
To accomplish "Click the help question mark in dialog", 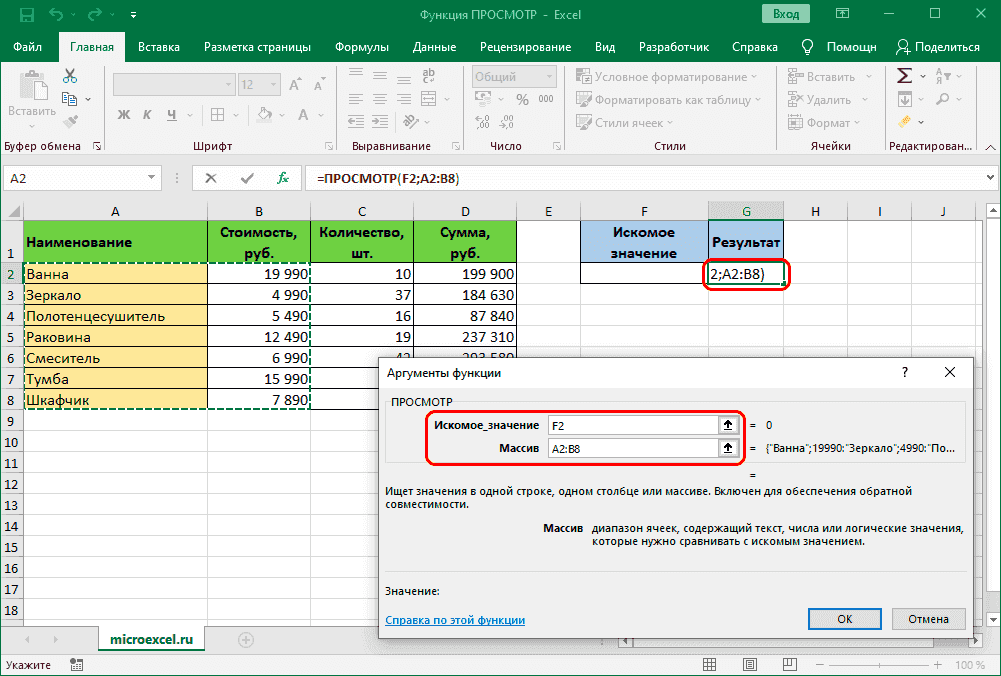I will (905, 372).
